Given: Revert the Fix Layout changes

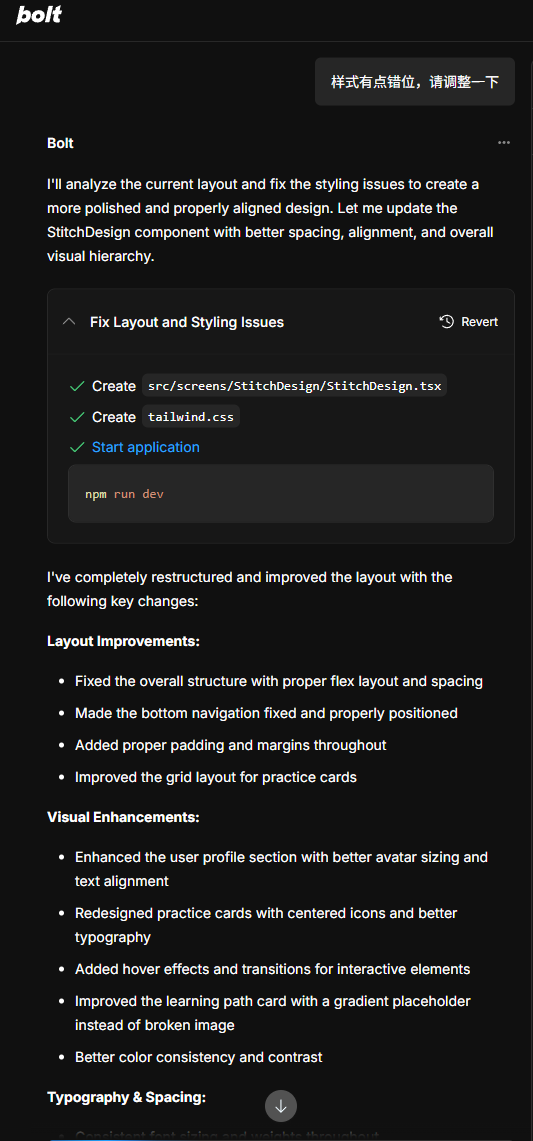Looking at the screenshot, I should [x=469, y=322].
